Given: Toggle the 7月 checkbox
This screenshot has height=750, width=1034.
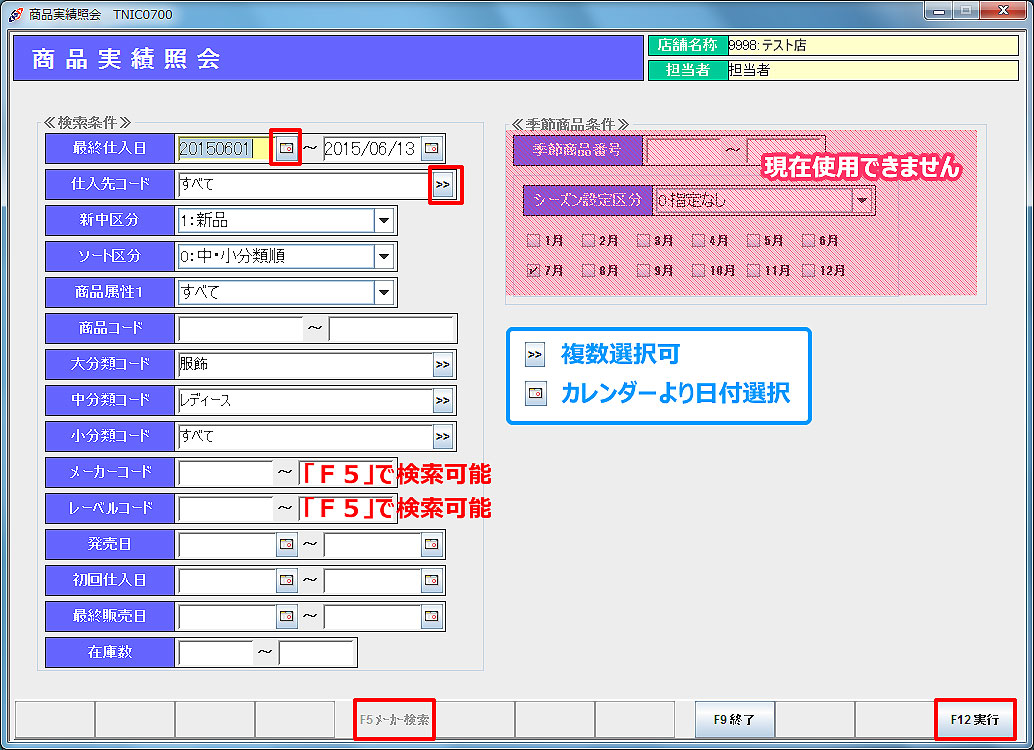Looking at the screenshot, I should pos(533,270).
